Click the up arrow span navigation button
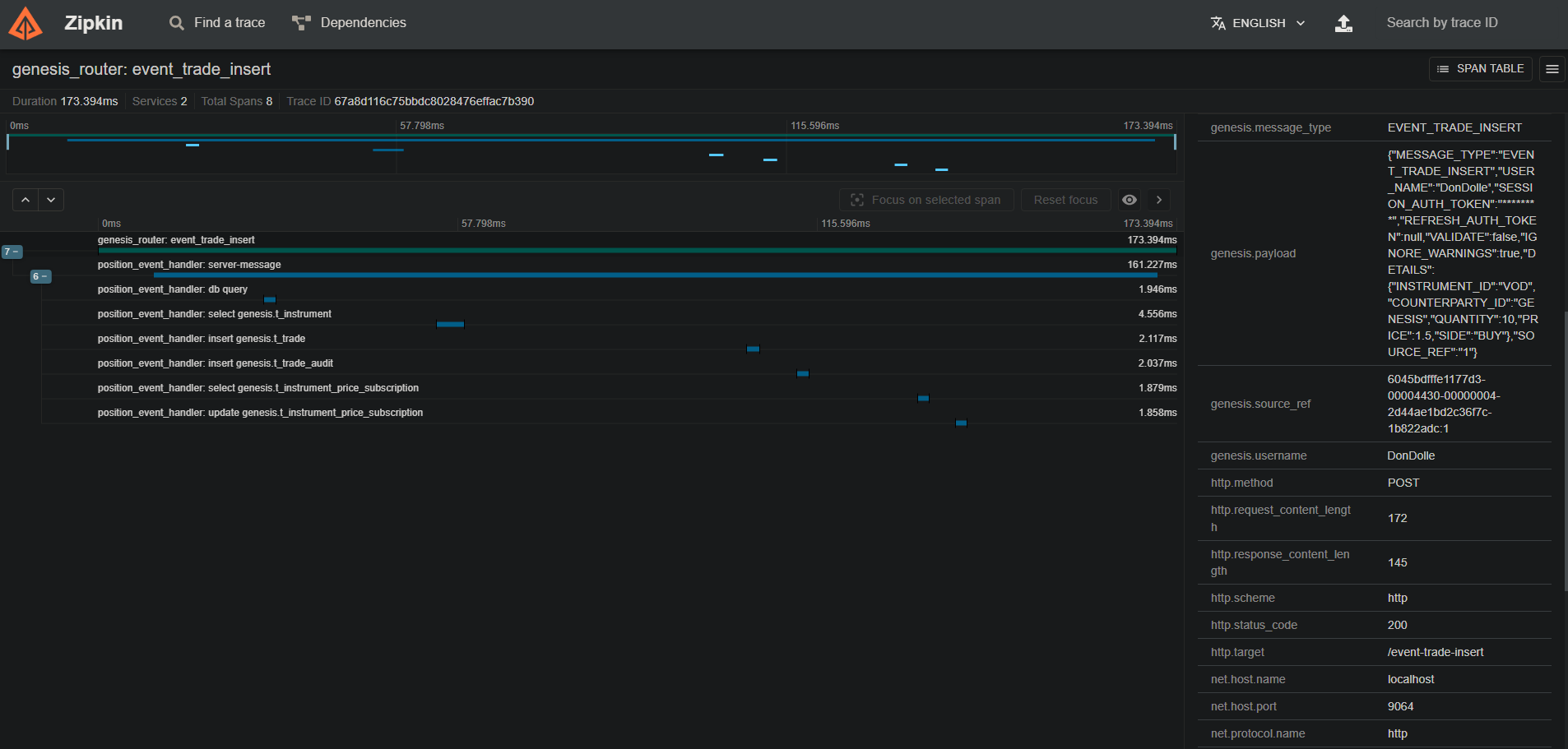1568x749 pixels. click(x=26, y=200)
